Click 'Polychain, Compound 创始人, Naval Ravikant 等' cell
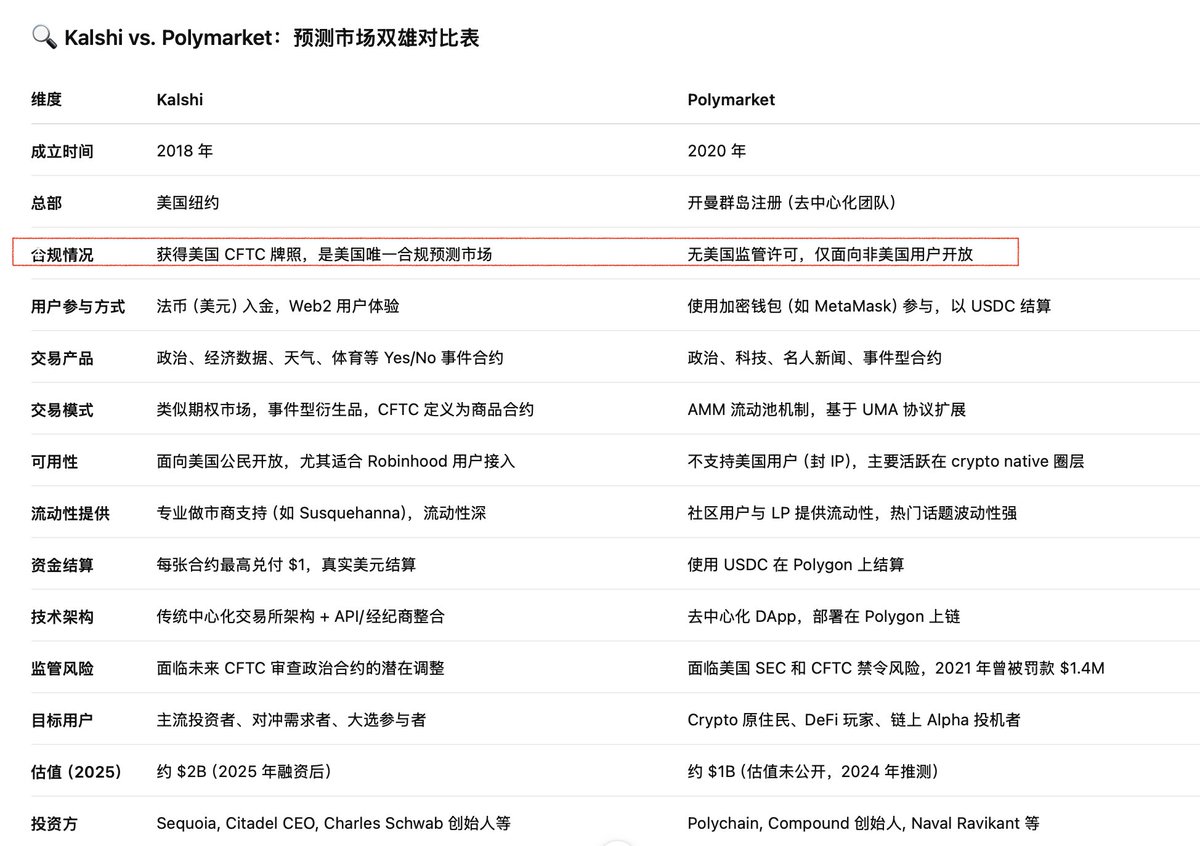This screenshot has height=846, width=1200. (864, 824)
